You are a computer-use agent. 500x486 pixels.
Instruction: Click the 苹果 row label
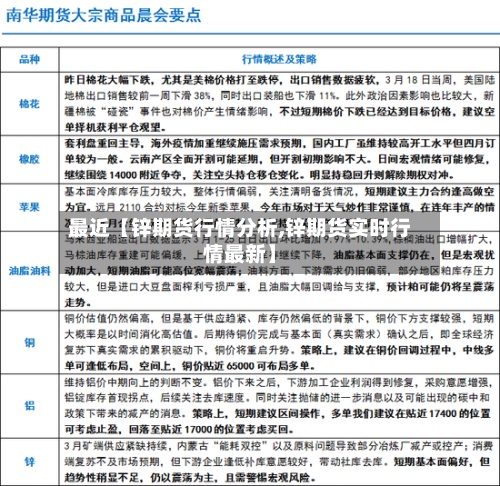pos(30,207)
